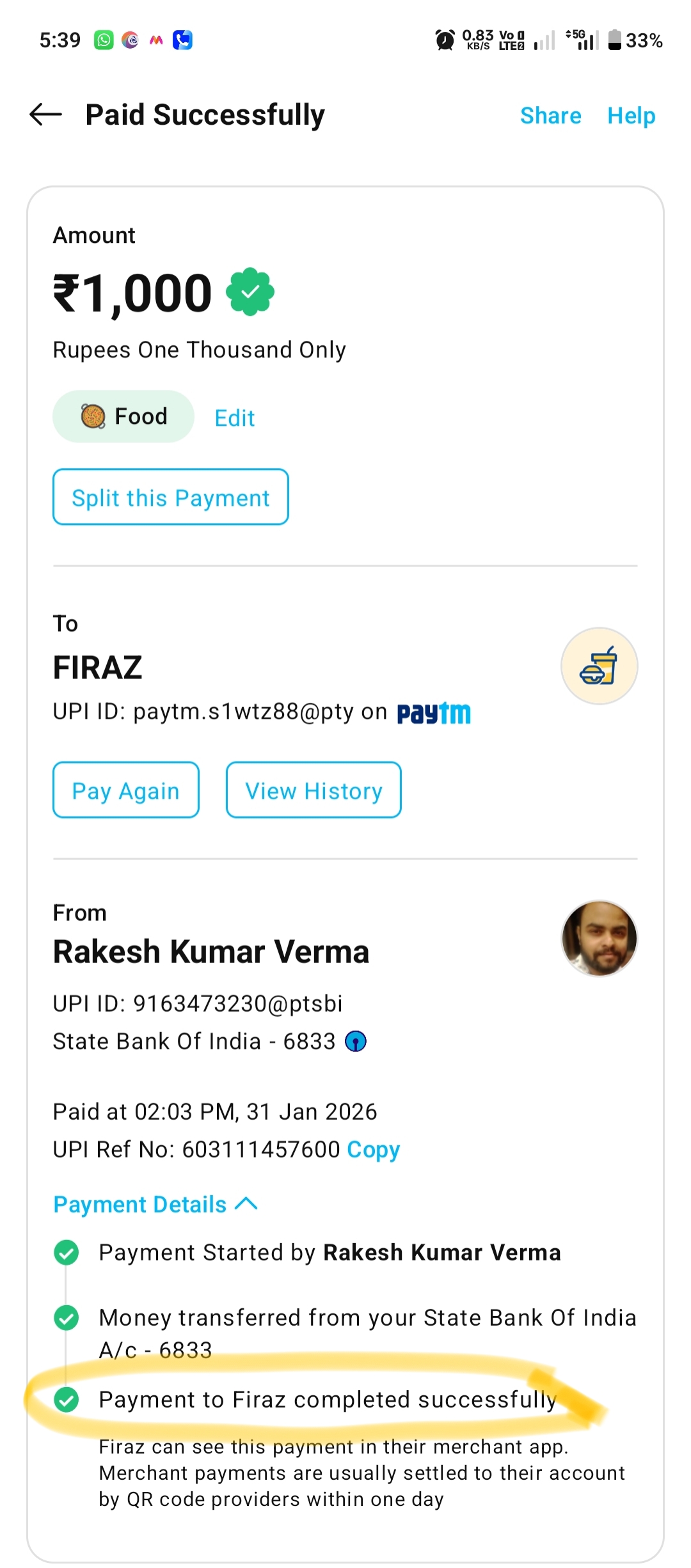Tap the WhatsApp notification icon in status bar

[x=104, y=40]
